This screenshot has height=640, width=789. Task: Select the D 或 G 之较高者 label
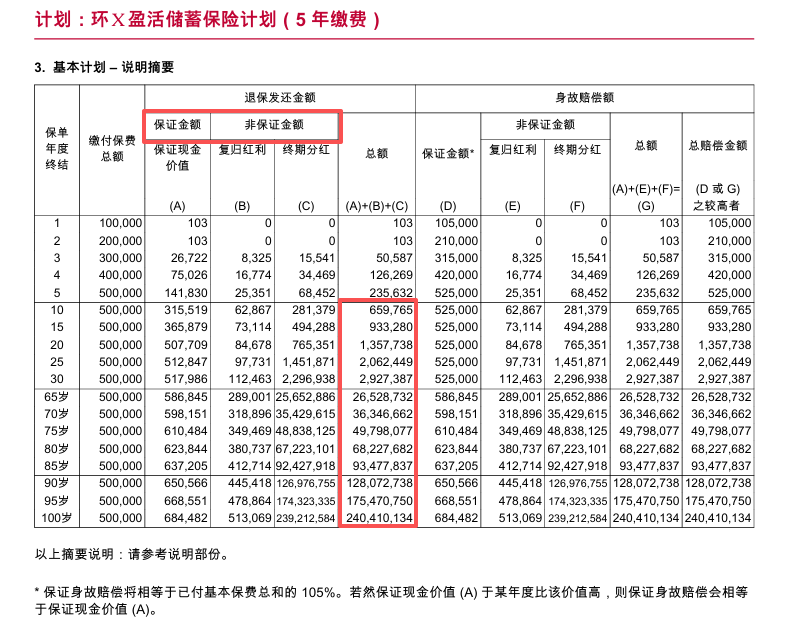point(718,197)
